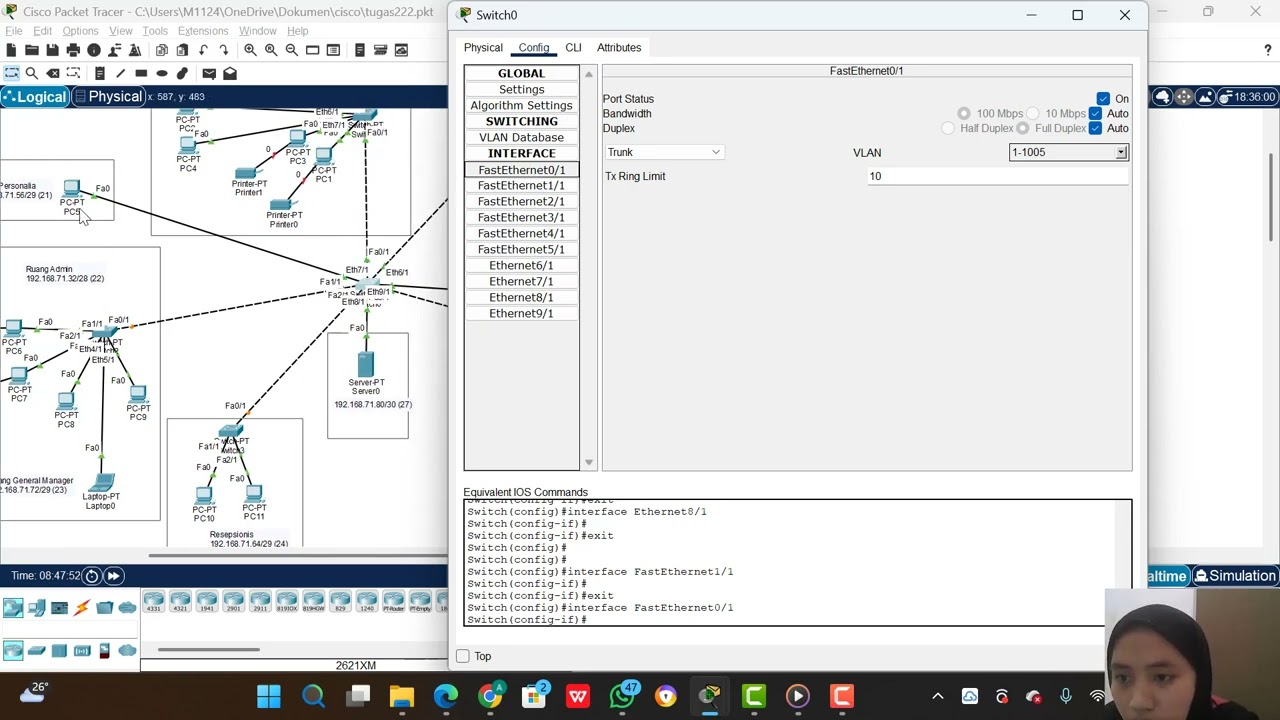
Task: Add the 2911 router from the device list
Action: (x=260, y=602)
